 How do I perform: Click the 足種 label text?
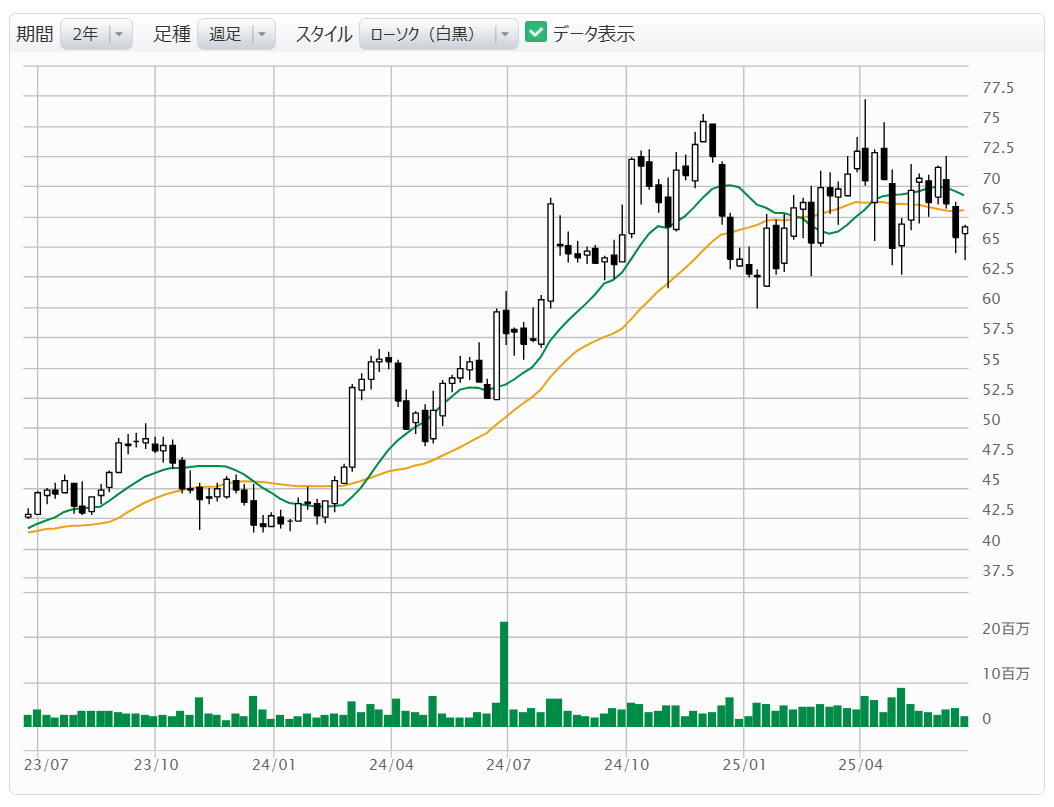point(172,34)
